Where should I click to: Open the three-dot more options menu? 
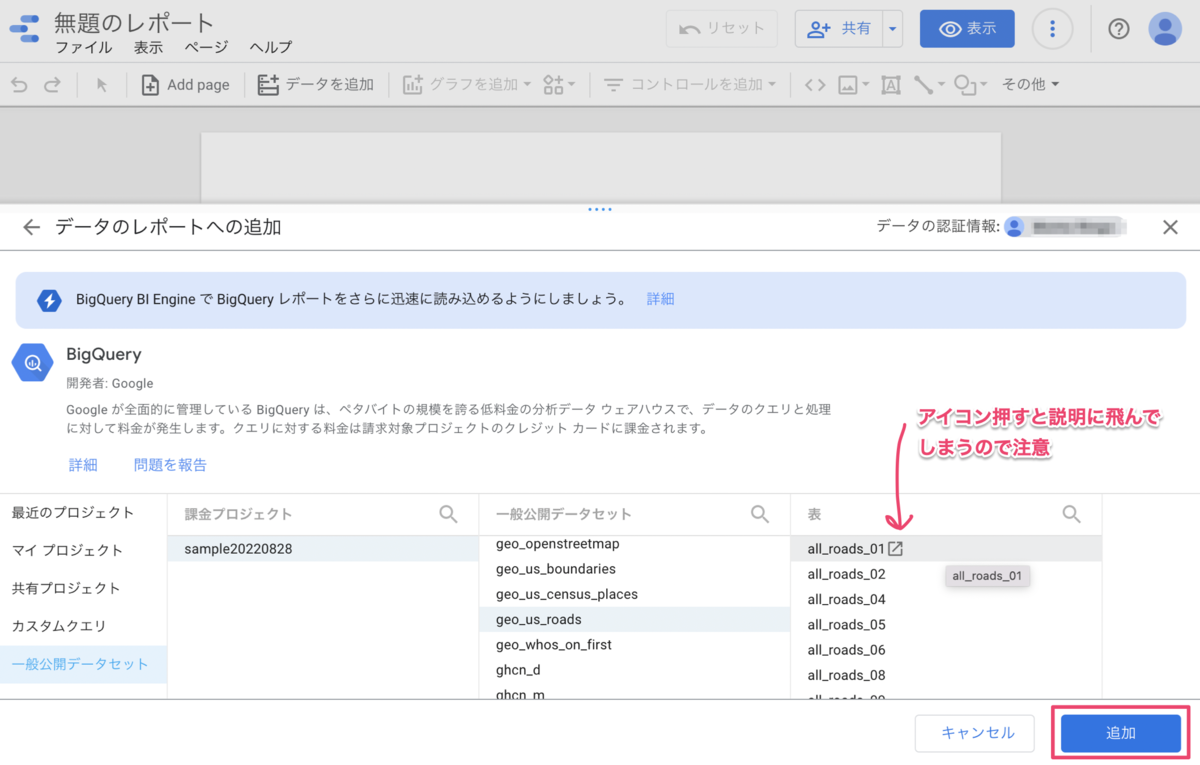click(1052, 29)
